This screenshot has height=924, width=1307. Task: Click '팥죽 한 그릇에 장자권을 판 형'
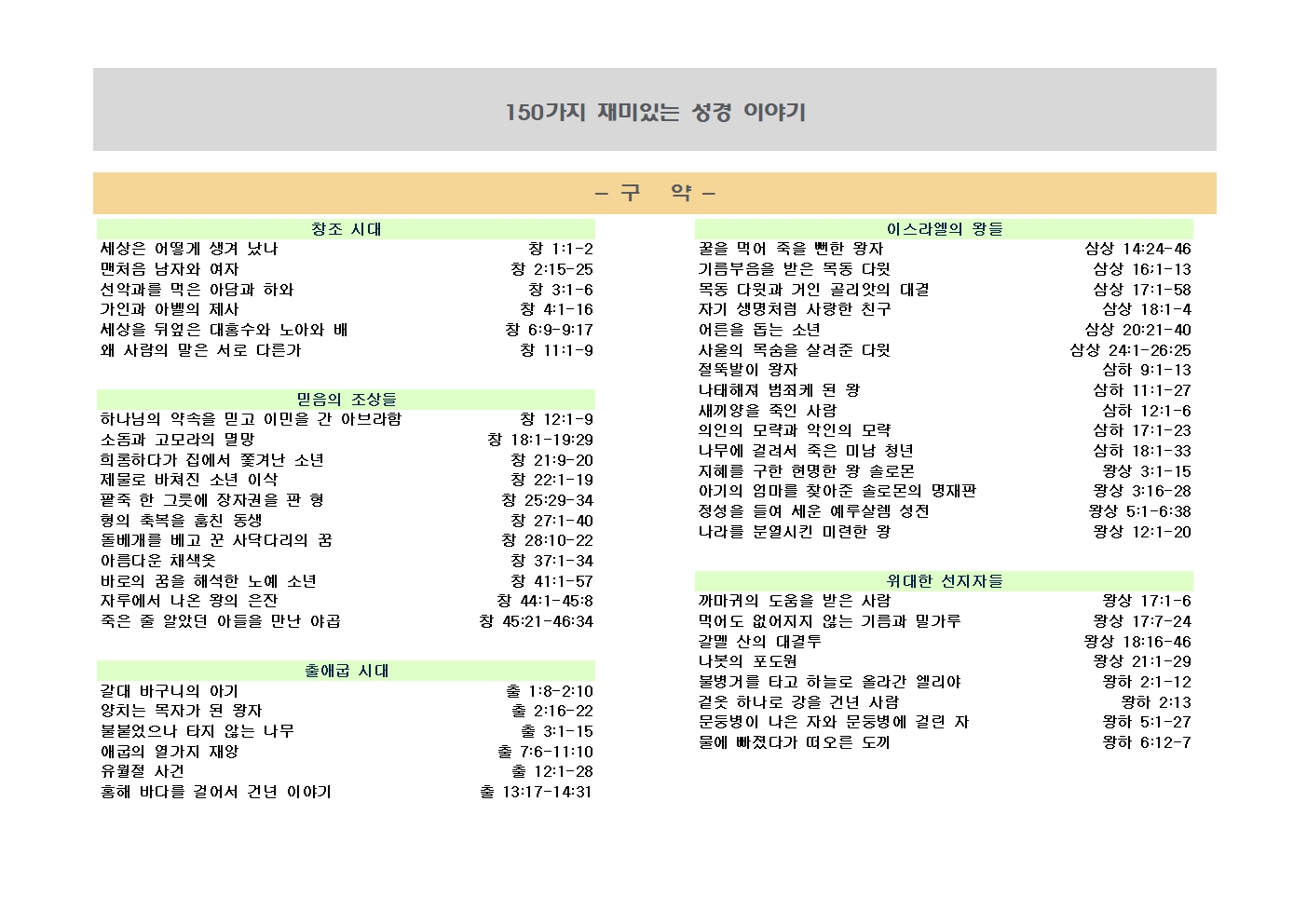coord(211,500)
